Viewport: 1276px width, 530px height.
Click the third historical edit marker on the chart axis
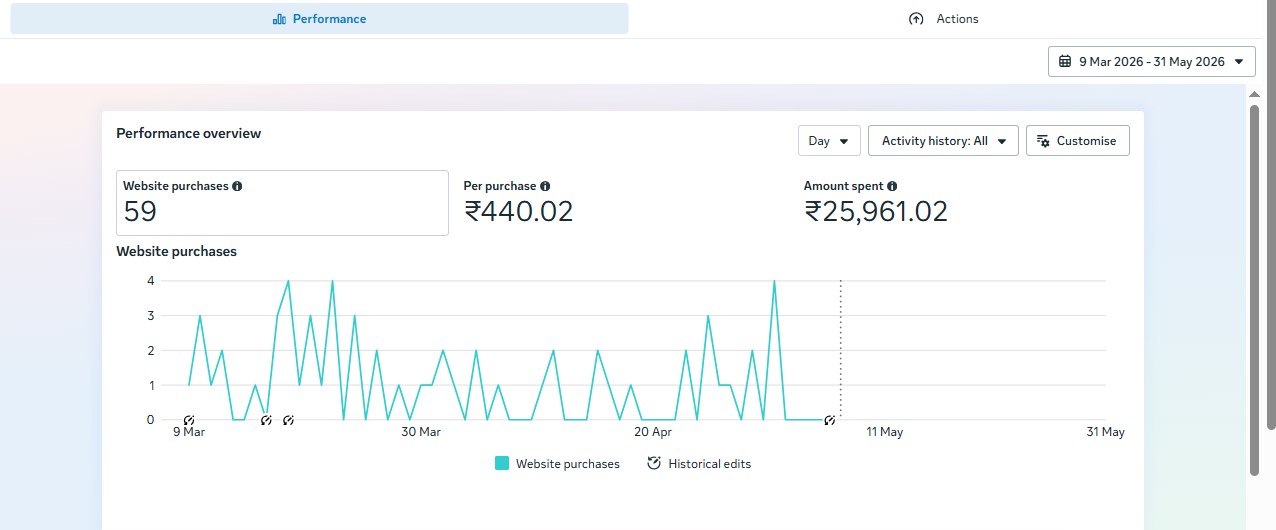click(x=288, y=420)
